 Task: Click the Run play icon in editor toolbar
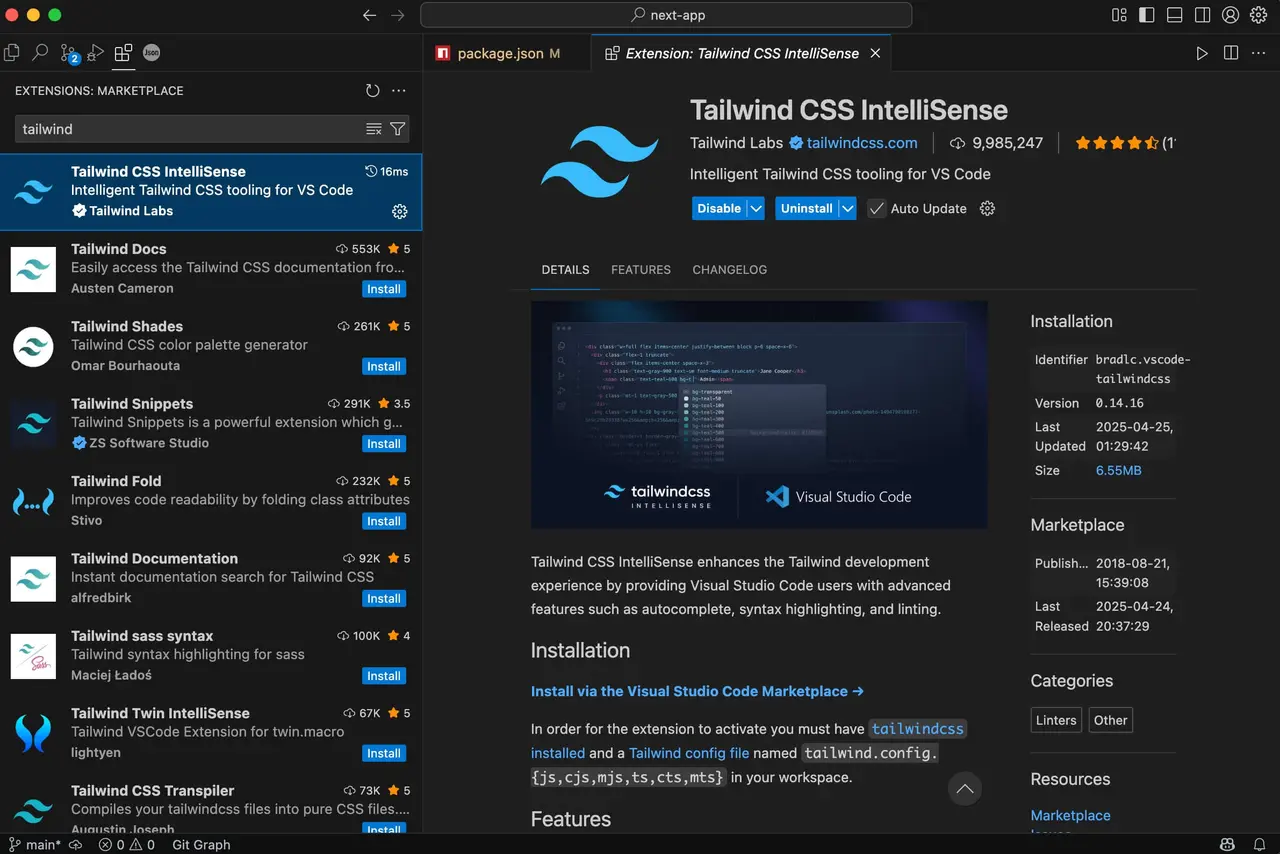tap(1202, 53)
